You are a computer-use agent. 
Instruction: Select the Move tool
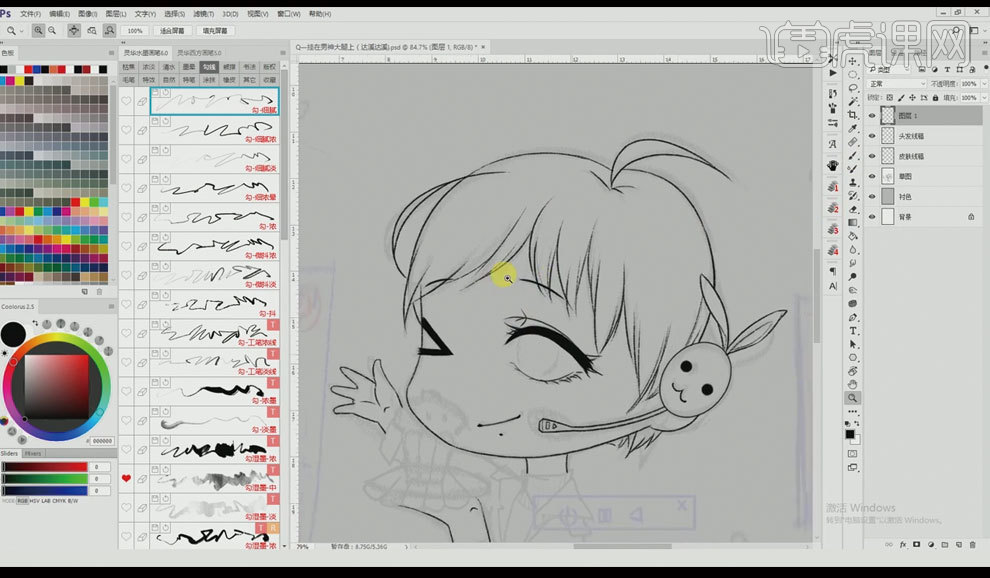[x=852, y=61]
